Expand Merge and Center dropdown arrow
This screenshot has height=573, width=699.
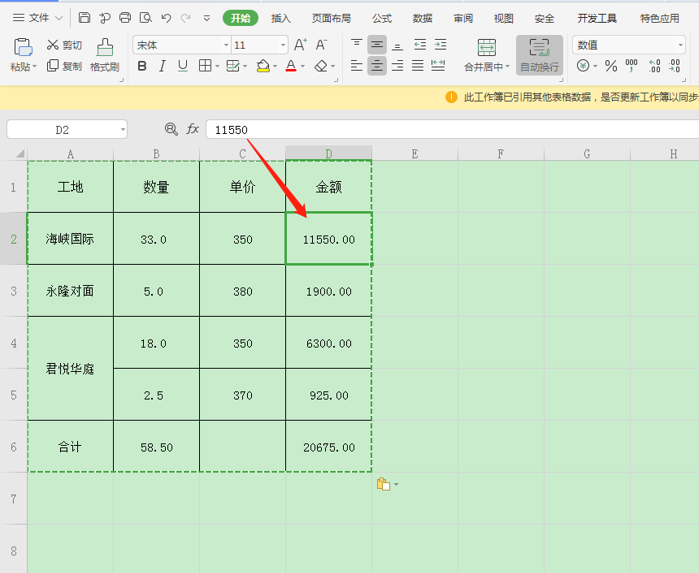(508, 66)
